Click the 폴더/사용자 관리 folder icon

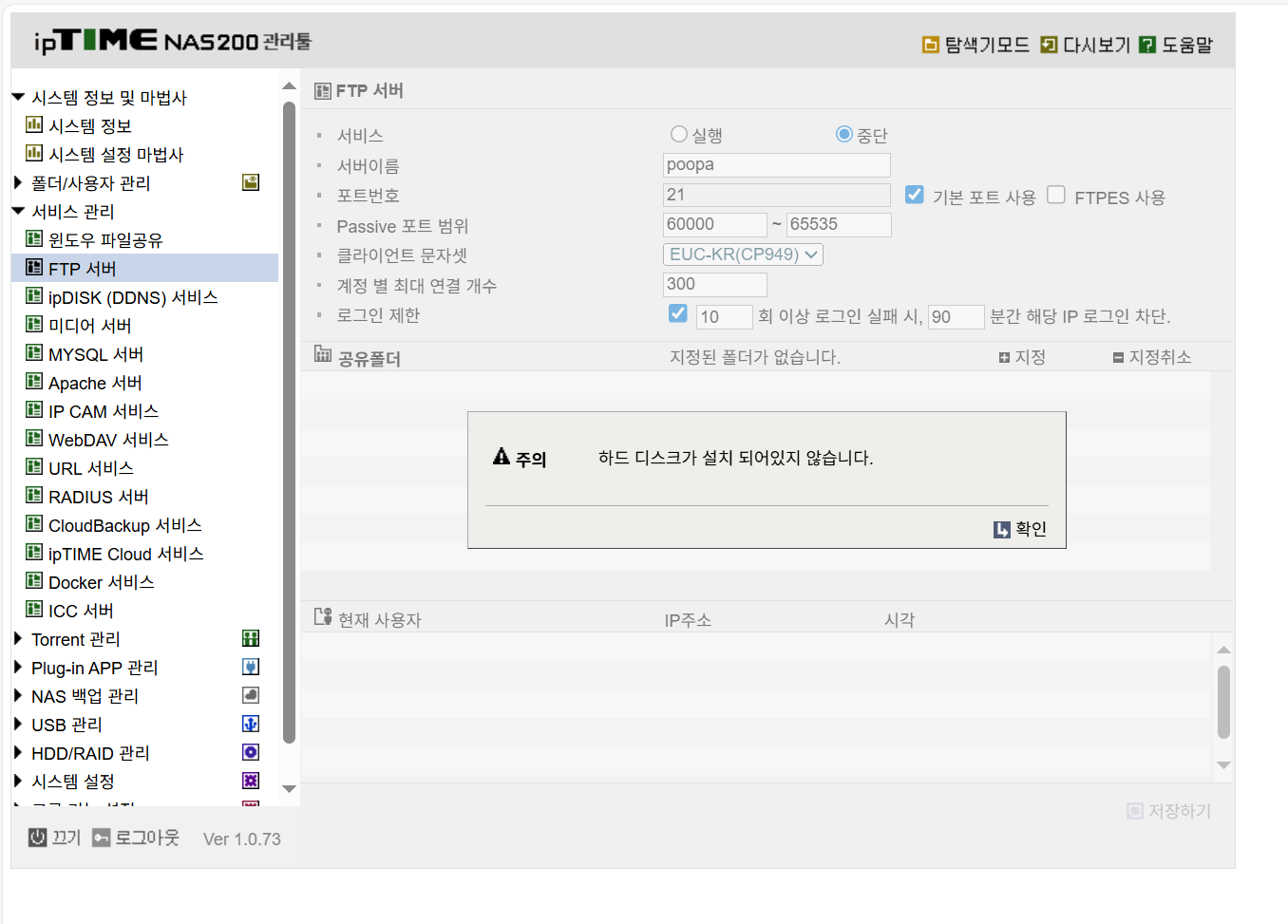point(251,182)
